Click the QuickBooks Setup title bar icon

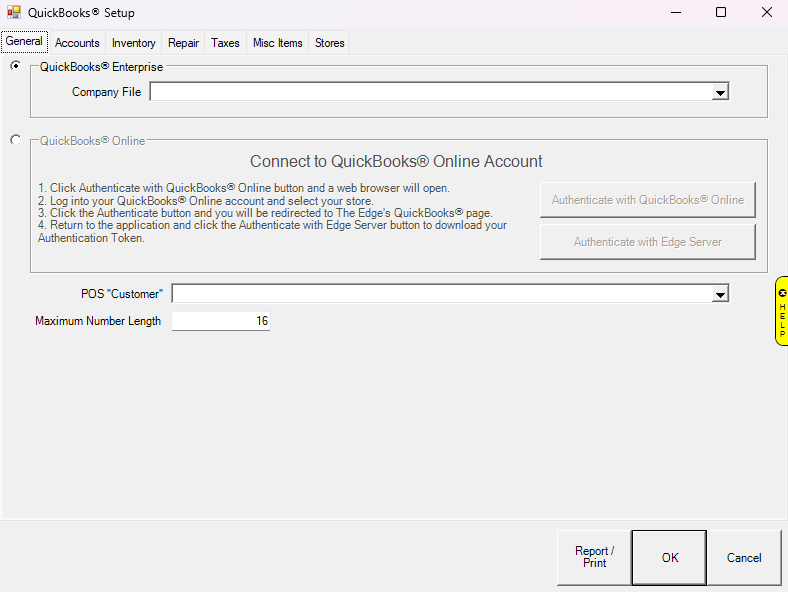[x=14, y=13]
